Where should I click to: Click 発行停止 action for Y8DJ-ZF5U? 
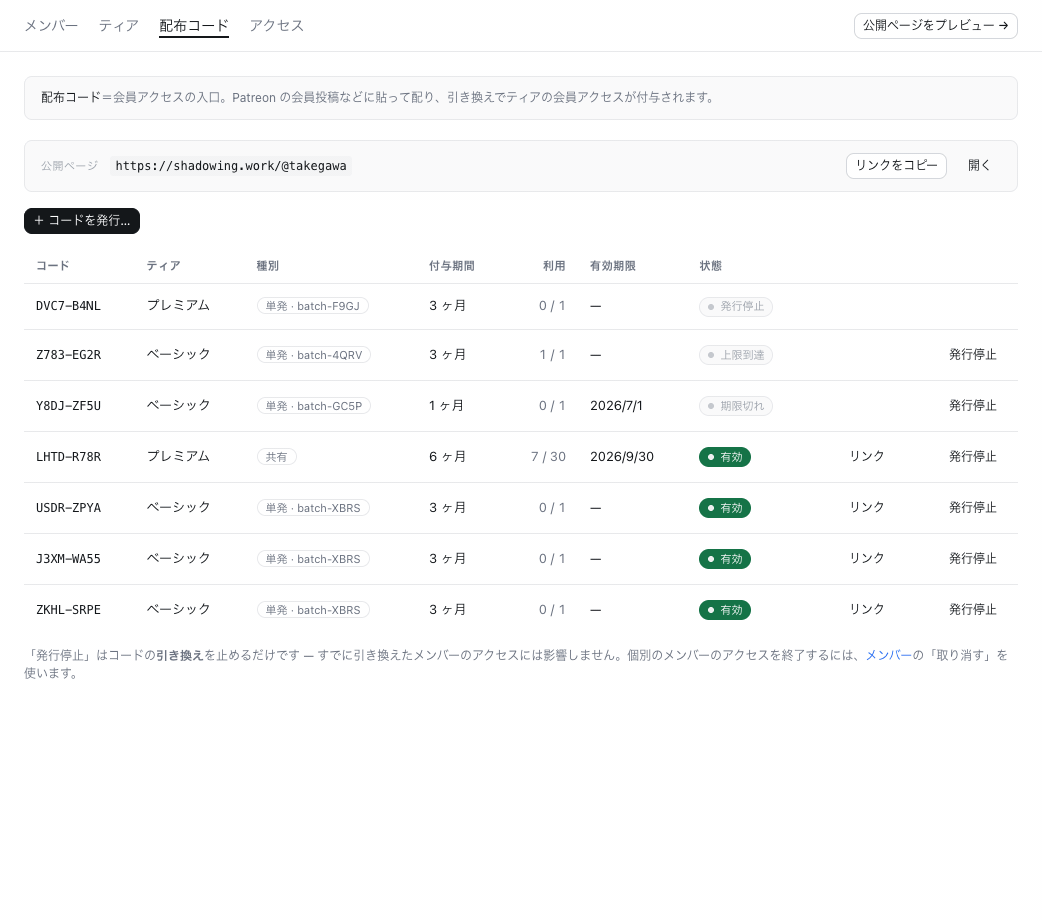pos(972,405)
